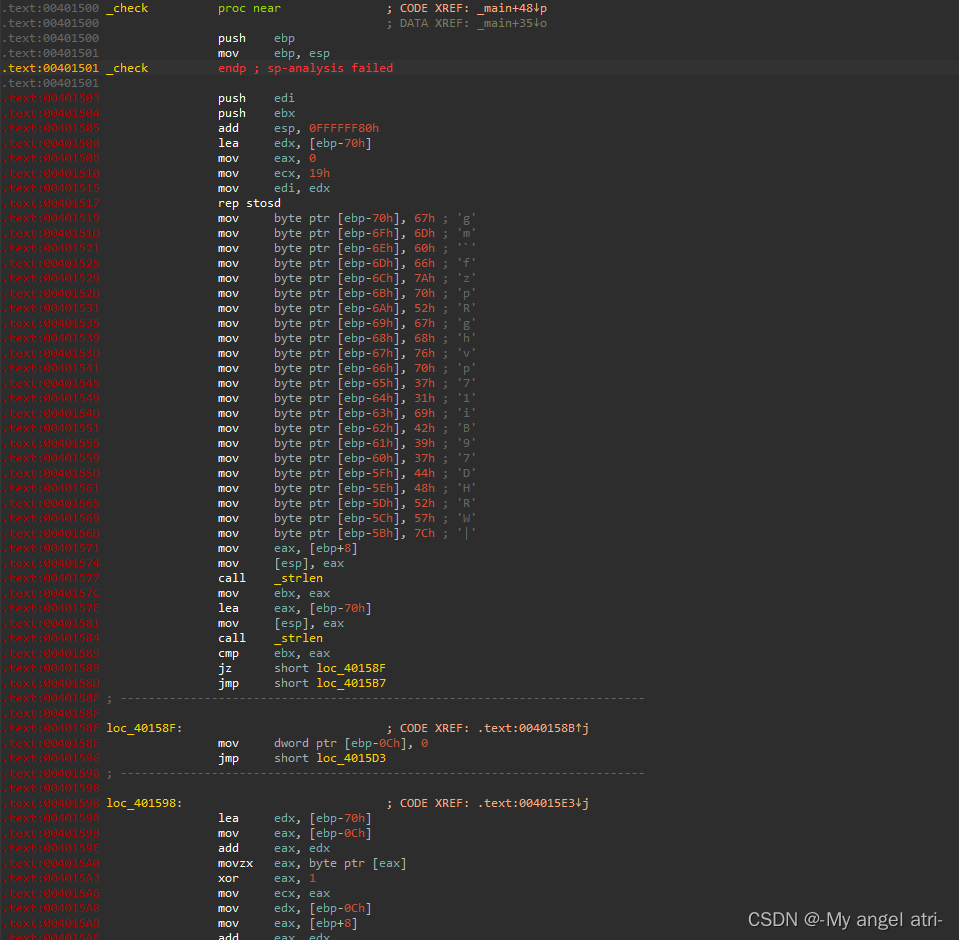Click the 'xor eax, 1' instruction
This screenshot has height=940, width=959.
(x=267, y=878)
